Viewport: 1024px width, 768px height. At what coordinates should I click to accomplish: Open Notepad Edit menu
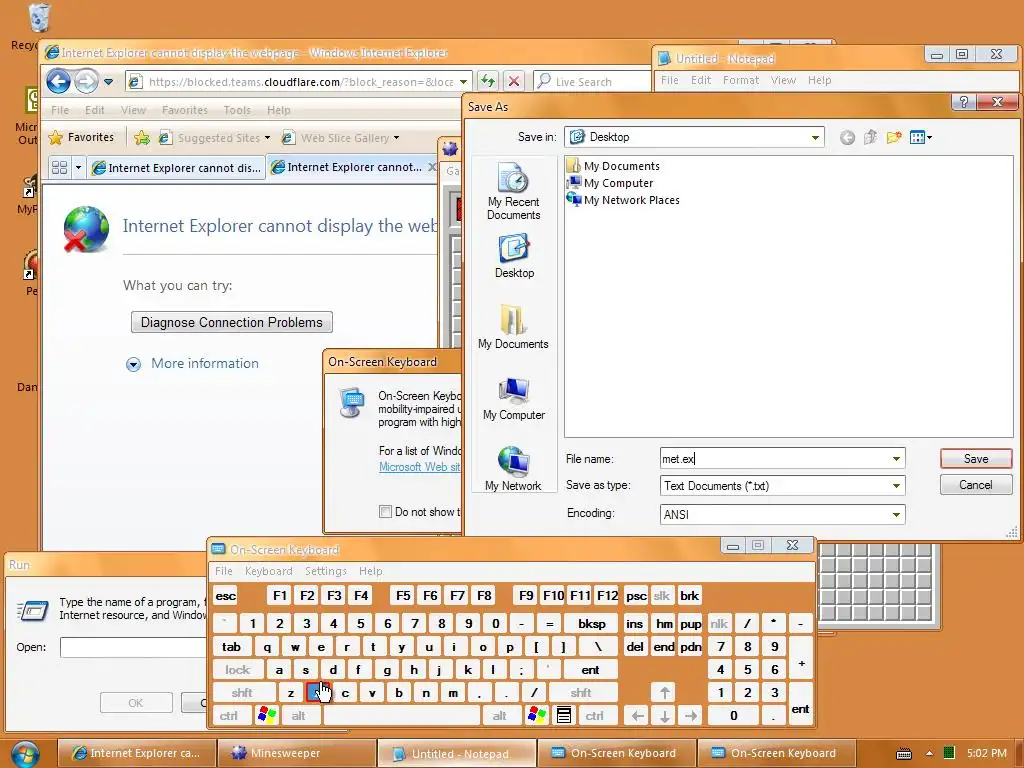pos(701,80)
